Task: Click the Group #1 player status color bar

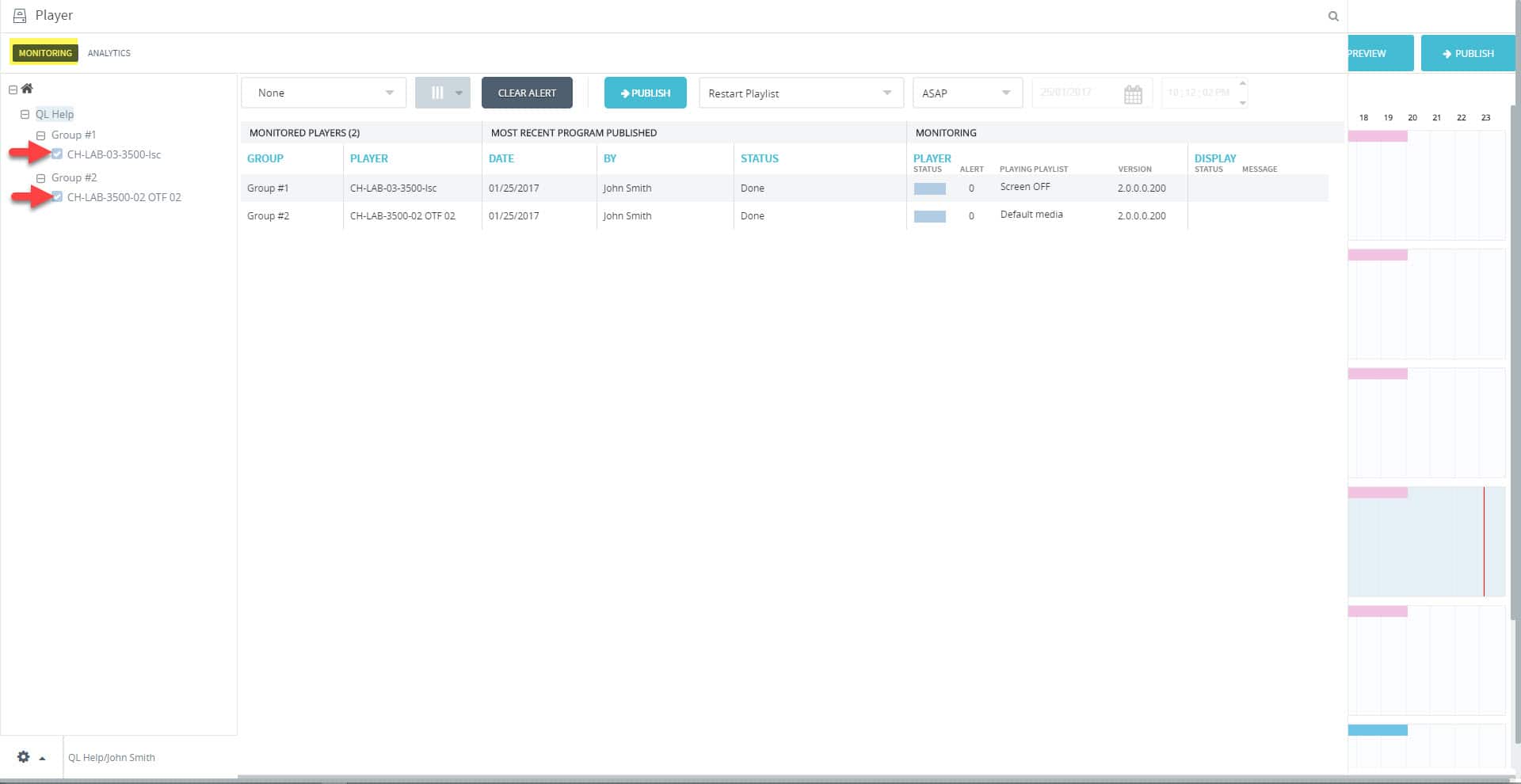Action: [x=930, y=188]
